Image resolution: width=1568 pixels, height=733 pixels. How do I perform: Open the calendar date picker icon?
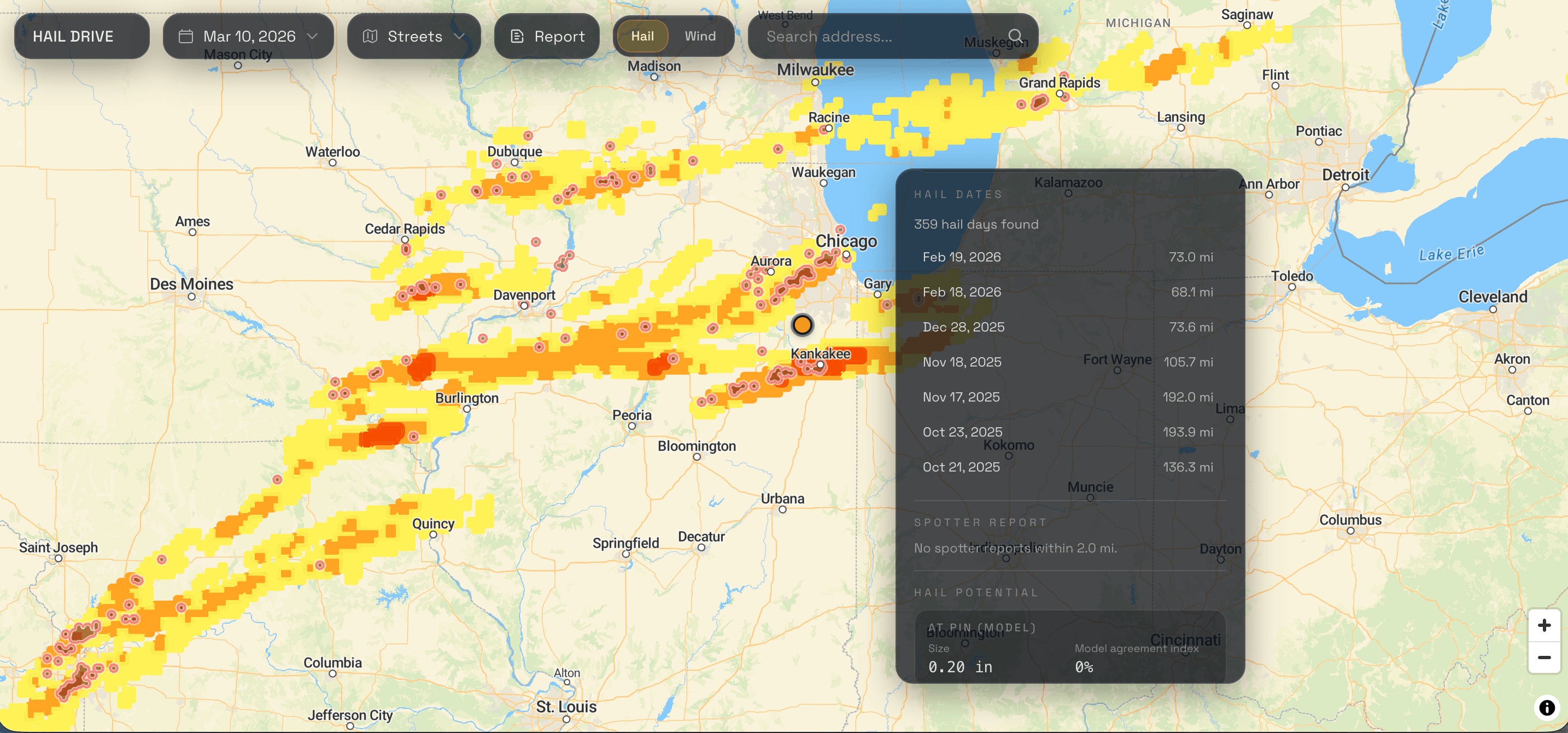tap(187, 36)
